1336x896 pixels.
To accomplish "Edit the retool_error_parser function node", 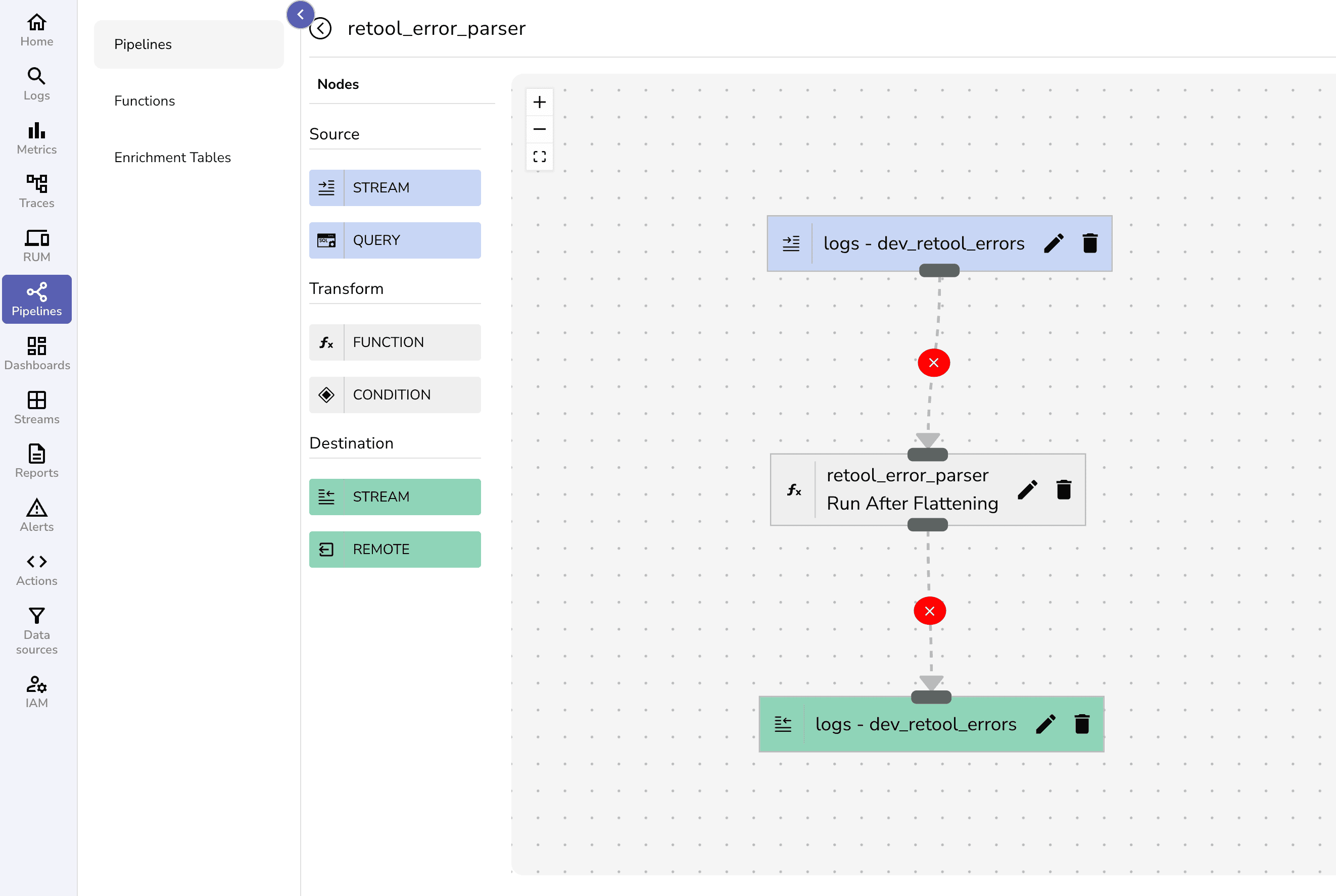I will tap(1027, 490).
